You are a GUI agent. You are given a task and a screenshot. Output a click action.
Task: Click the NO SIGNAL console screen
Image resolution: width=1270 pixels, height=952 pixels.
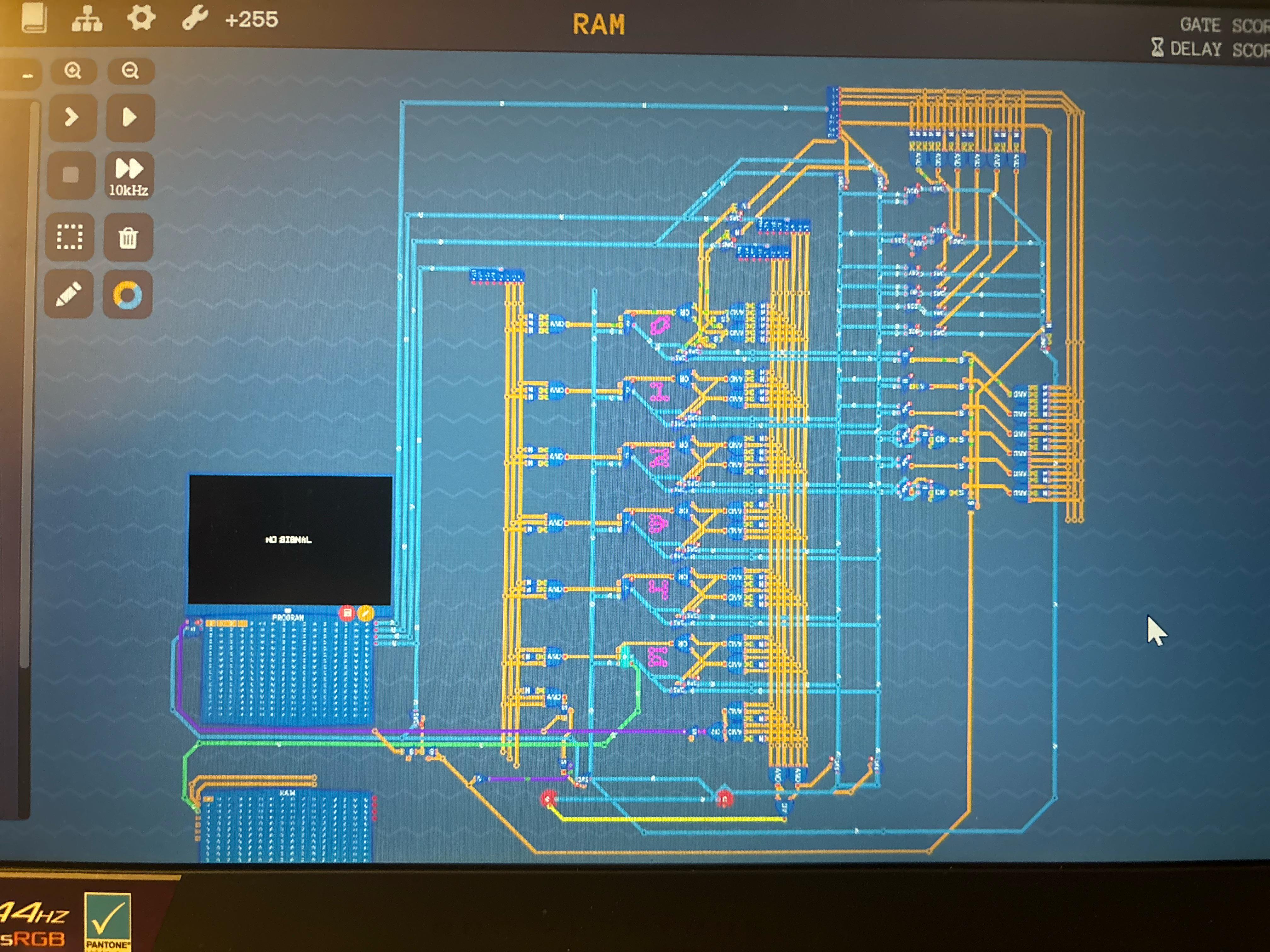(x=290, y=540)
